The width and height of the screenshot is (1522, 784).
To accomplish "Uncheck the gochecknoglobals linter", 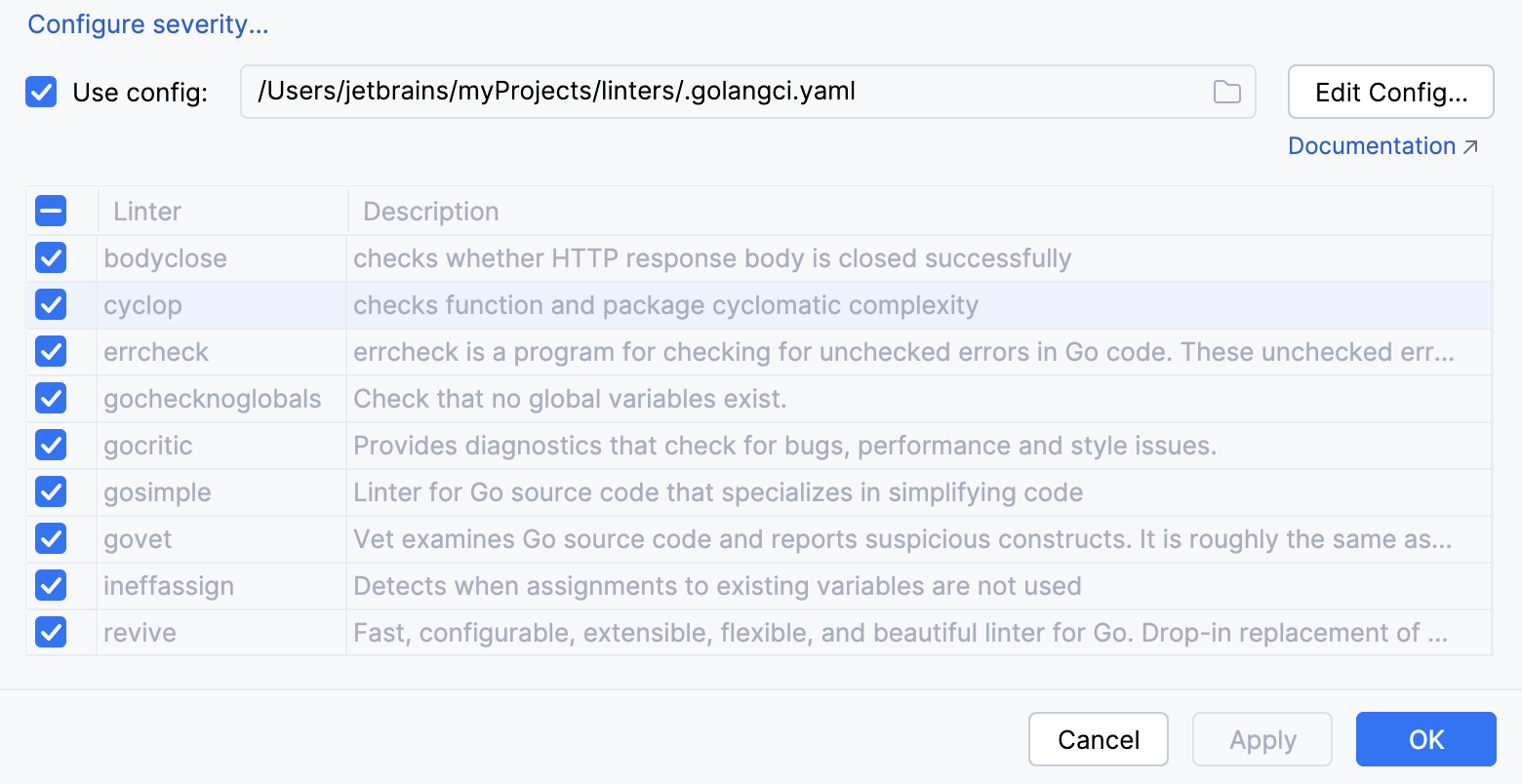I will point(51,398).
